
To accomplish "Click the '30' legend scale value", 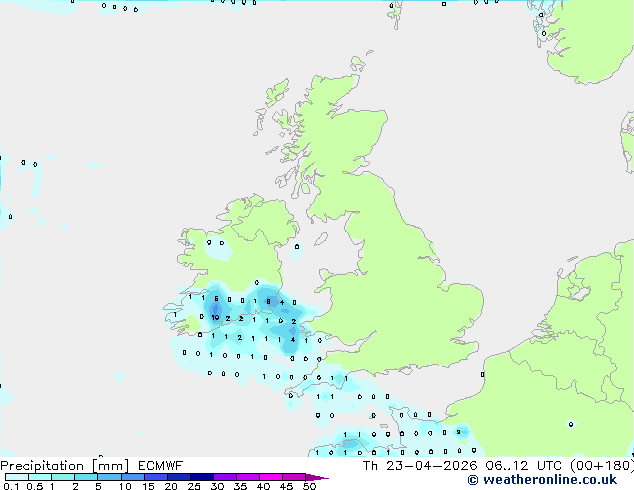I will pyautogui.click(x=217, y=486).
